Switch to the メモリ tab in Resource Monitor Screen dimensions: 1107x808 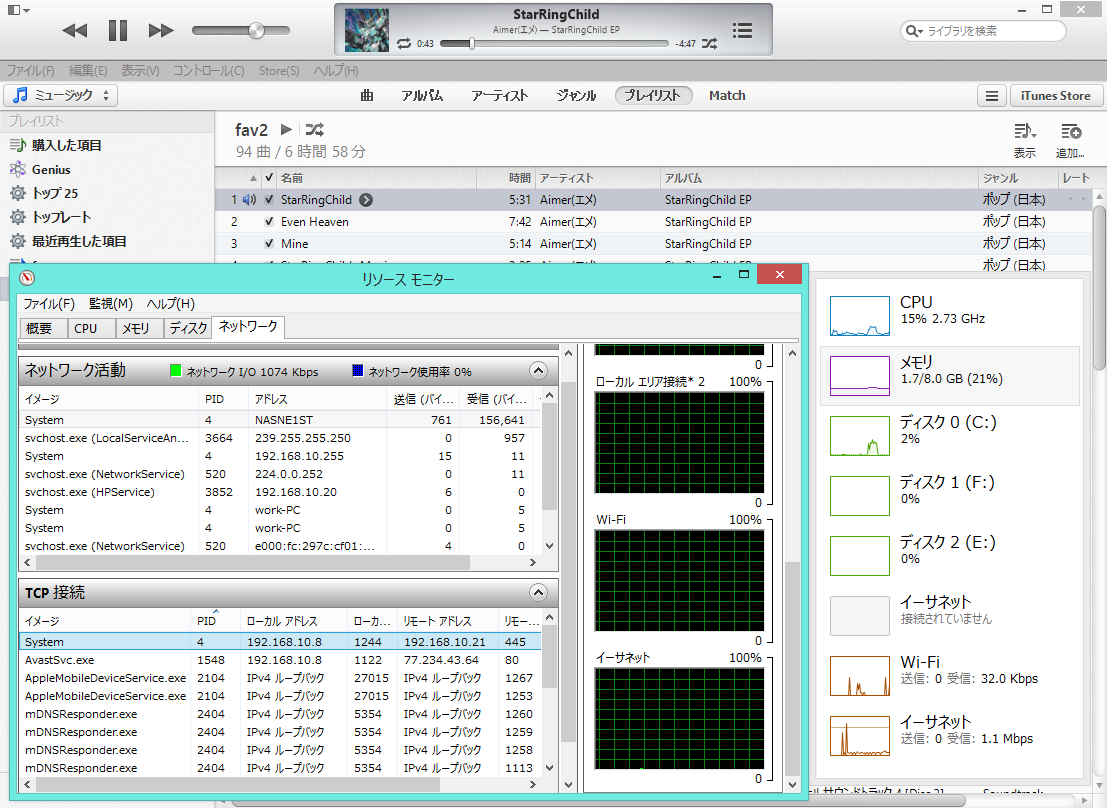click(140, 328)
